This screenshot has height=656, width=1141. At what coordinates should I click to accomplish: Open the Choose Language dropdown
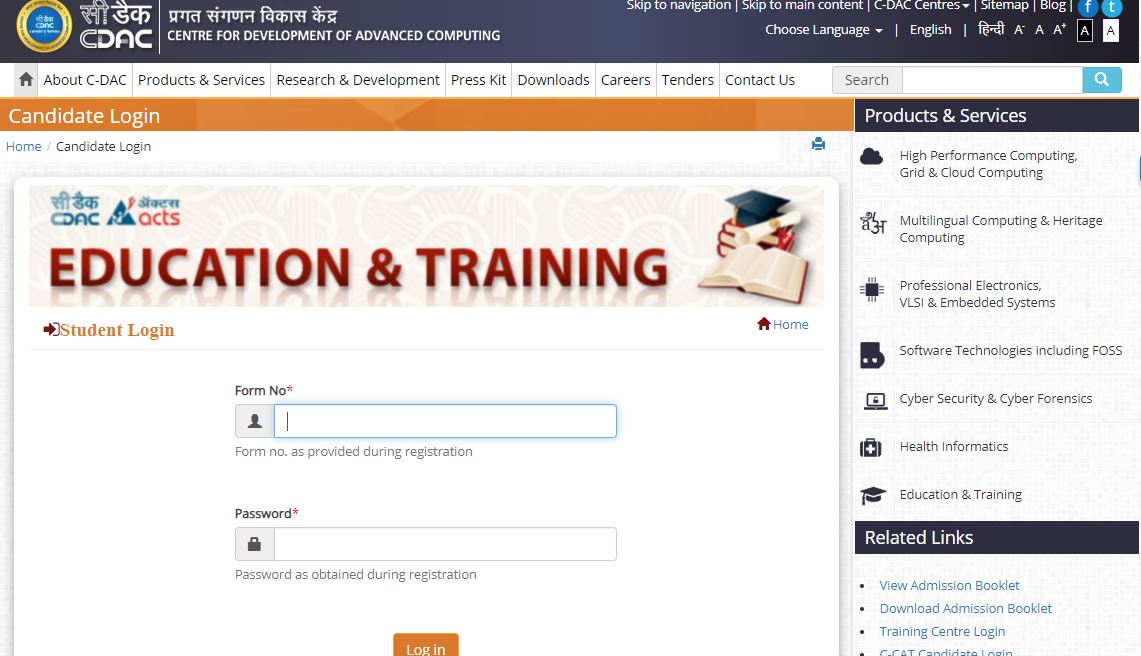coord(824,30)
